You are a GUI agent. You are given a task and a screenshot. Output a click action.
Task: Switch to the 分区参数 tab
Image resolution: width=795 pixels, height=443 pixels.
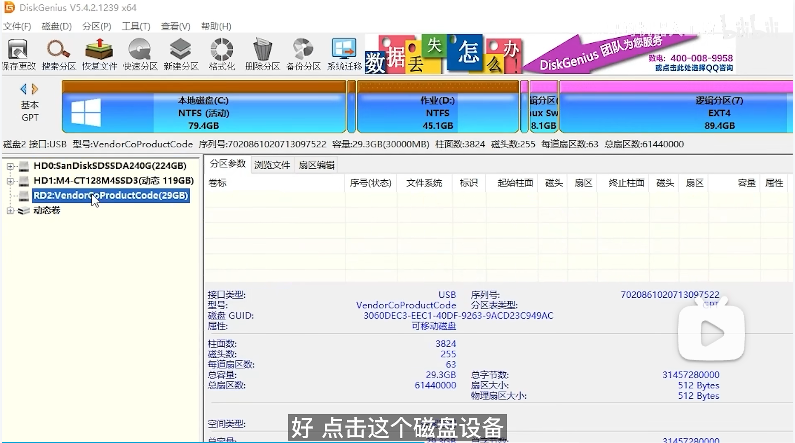point(228,164)
